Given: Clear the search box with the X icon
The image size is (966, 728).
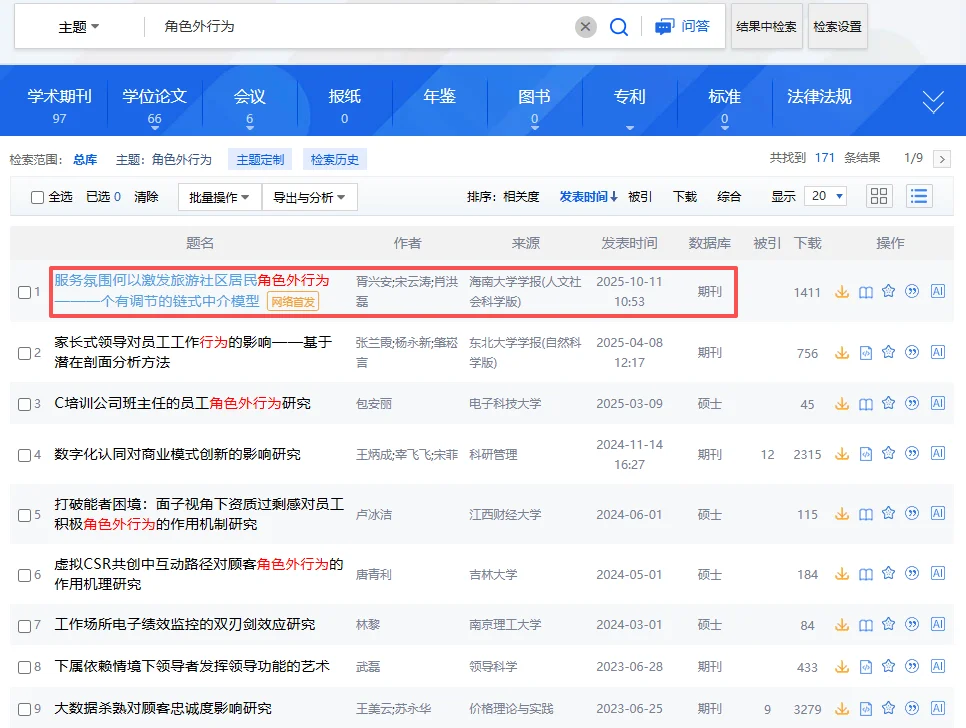Looking at the screenshot, I should click(585, 26).
